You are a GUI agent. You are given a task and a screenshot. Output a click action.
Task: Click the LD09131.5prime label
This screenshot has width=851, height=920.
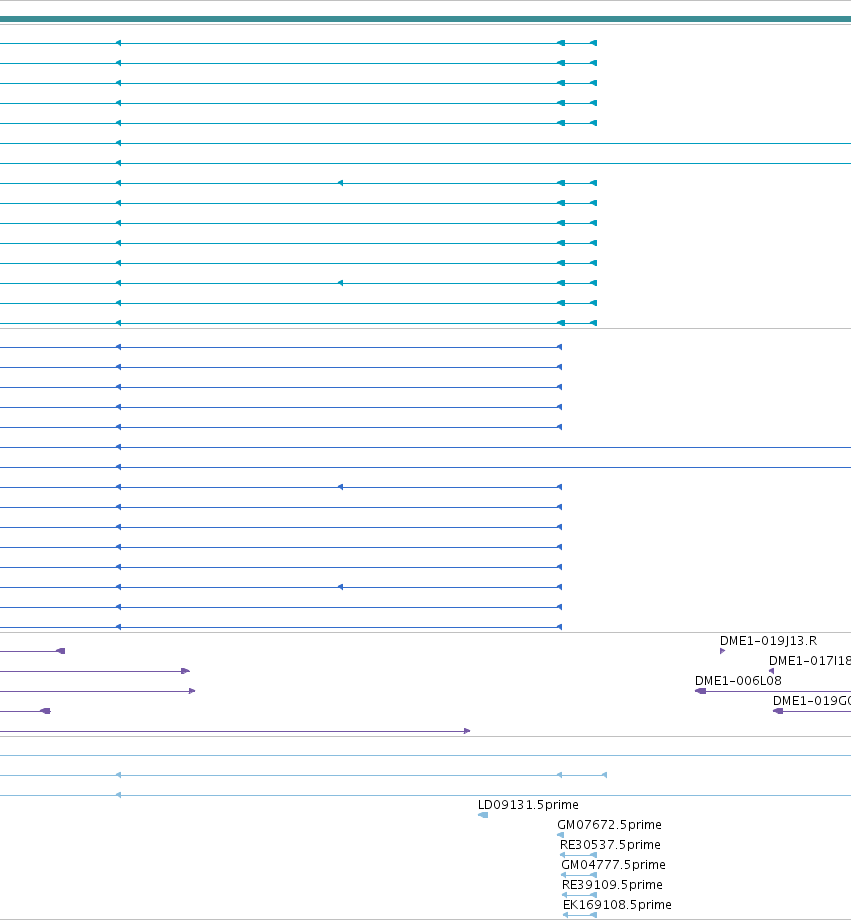pyautogui.click(x=528, y=804)
